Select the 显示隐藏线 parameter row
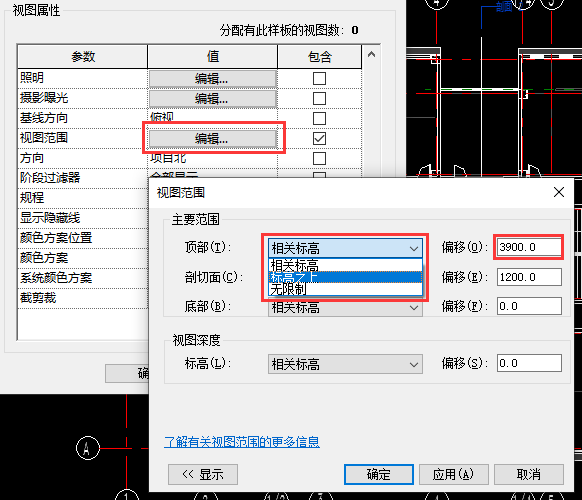The image size is (582, 500). [x=83, y=218]
